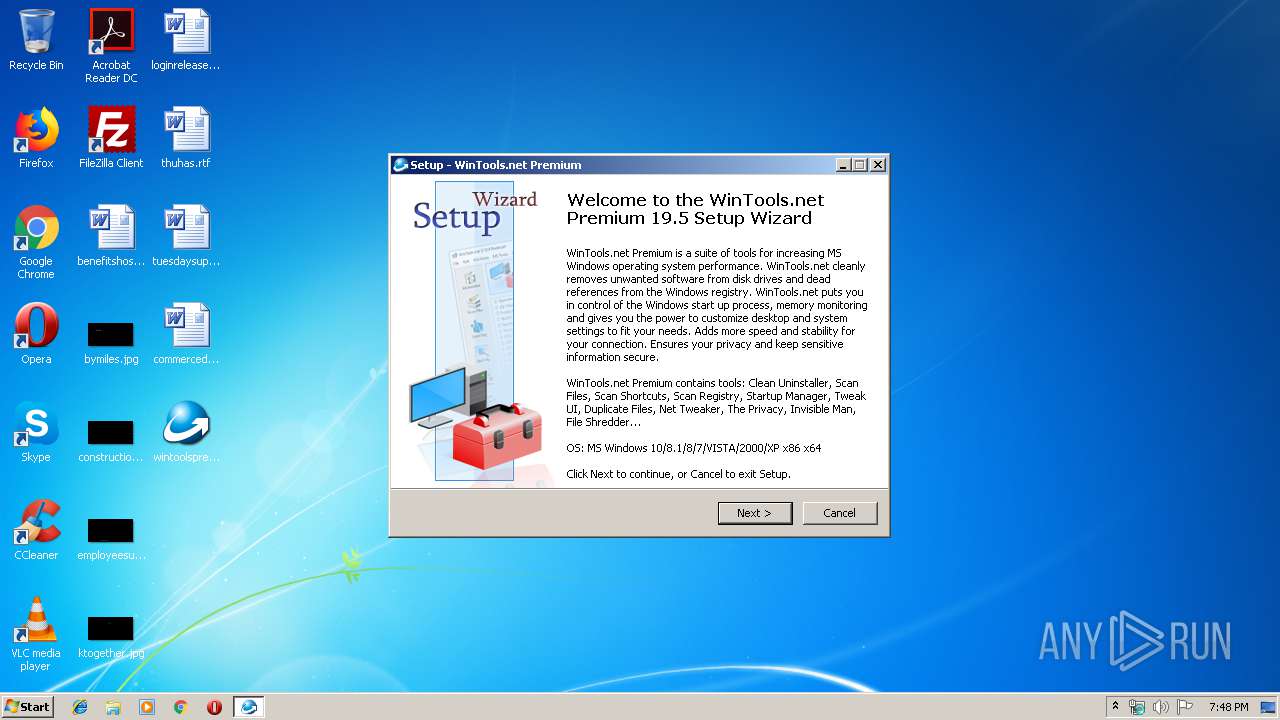Open the wintoolspre installer icon

coord(186,432)
